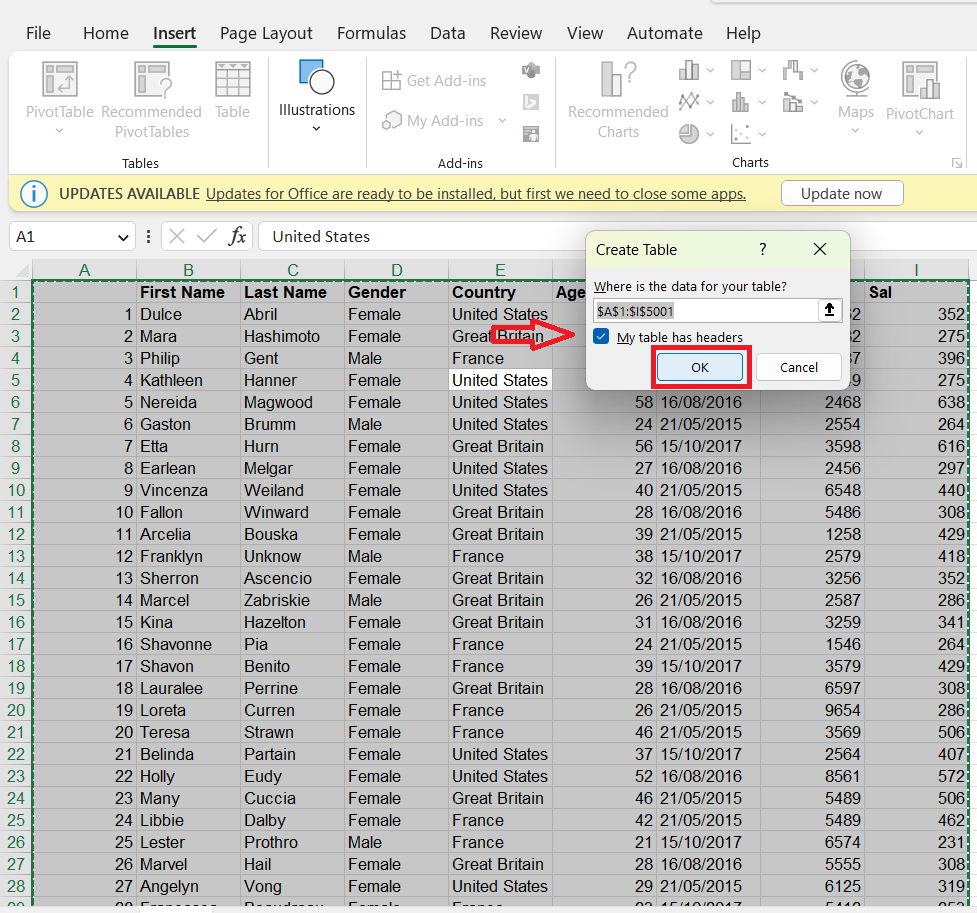Switch to the Home tab

click(106, 33)
